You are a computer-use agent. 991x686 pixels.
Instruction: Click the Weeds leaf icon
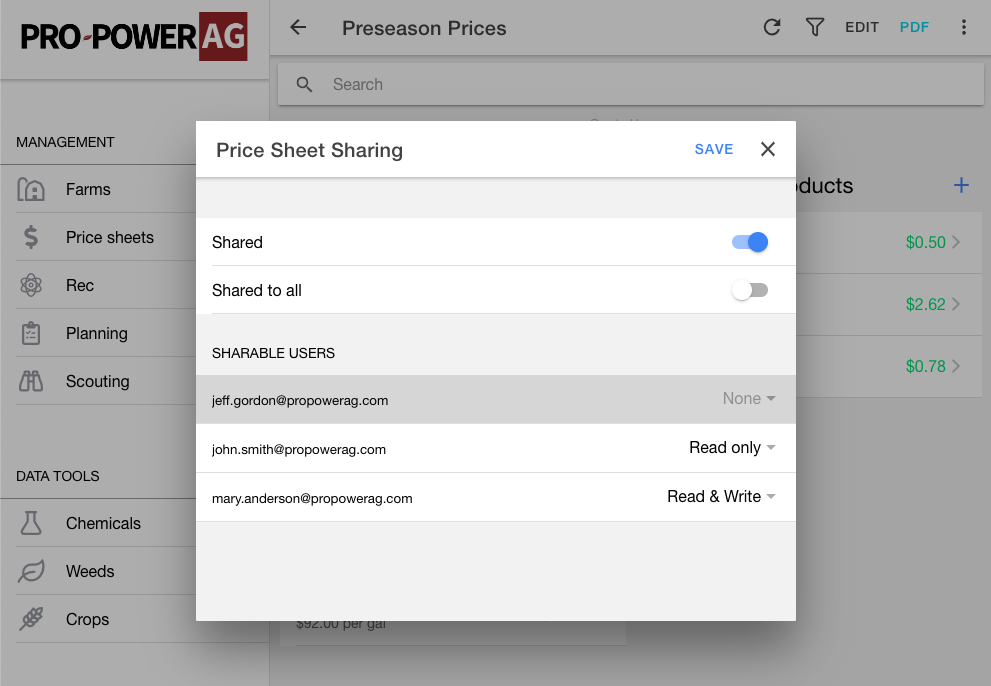(31, 571)
